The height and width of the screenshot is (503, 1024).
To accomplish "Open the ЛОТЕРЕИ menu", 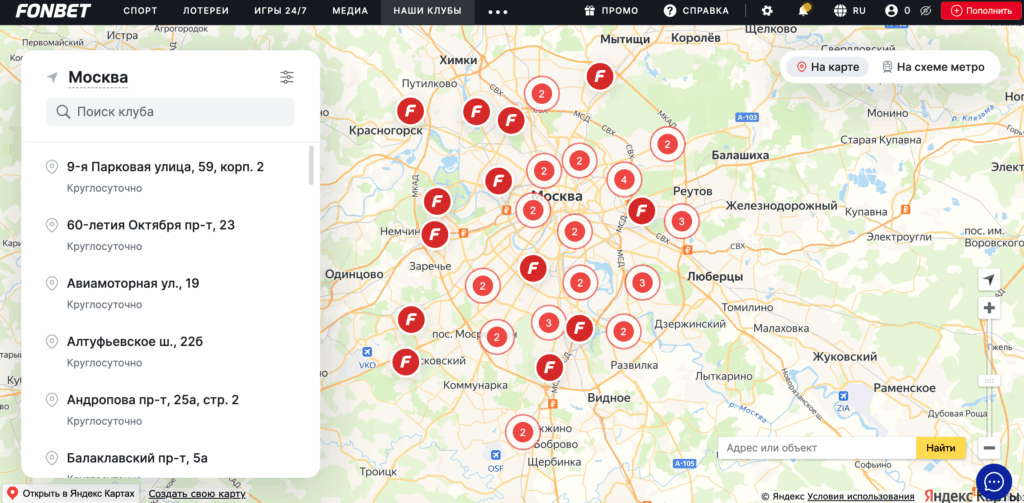I will pyautogui.click(x=206, y=11).
